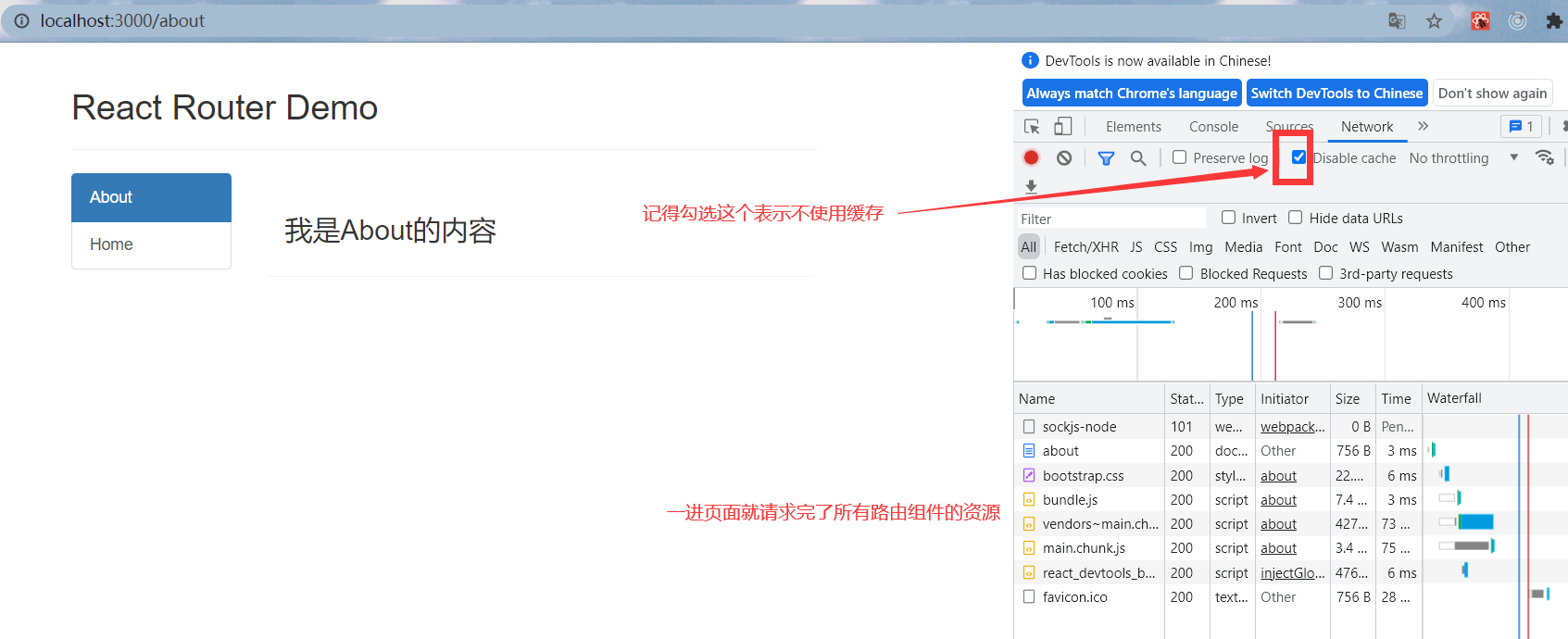
Task: Check the Blocked Requests checkbox
Action: (x=1186, y=273)
